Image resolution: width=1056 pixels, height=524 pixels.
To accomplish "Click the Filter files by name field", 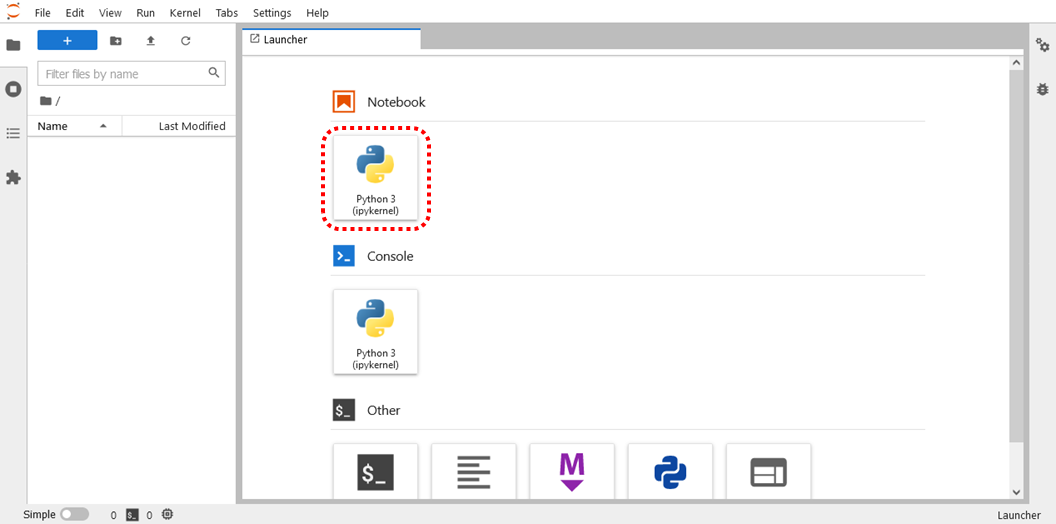I will click(123, 74).
